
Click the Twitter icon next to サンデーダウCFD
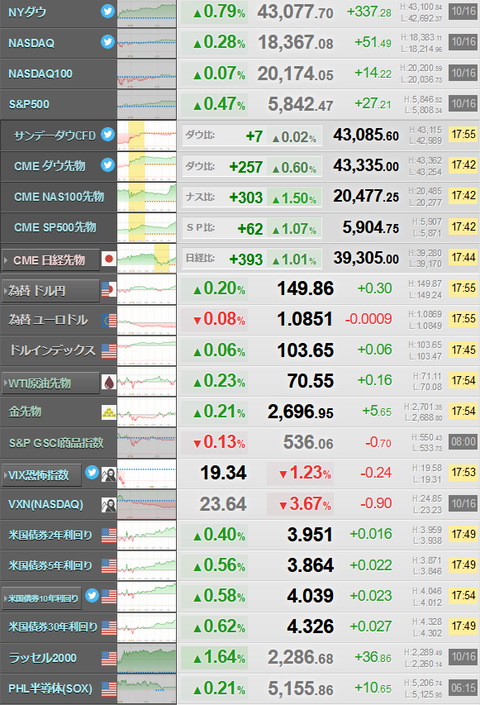pyautogui.click(x=107, y=134)
